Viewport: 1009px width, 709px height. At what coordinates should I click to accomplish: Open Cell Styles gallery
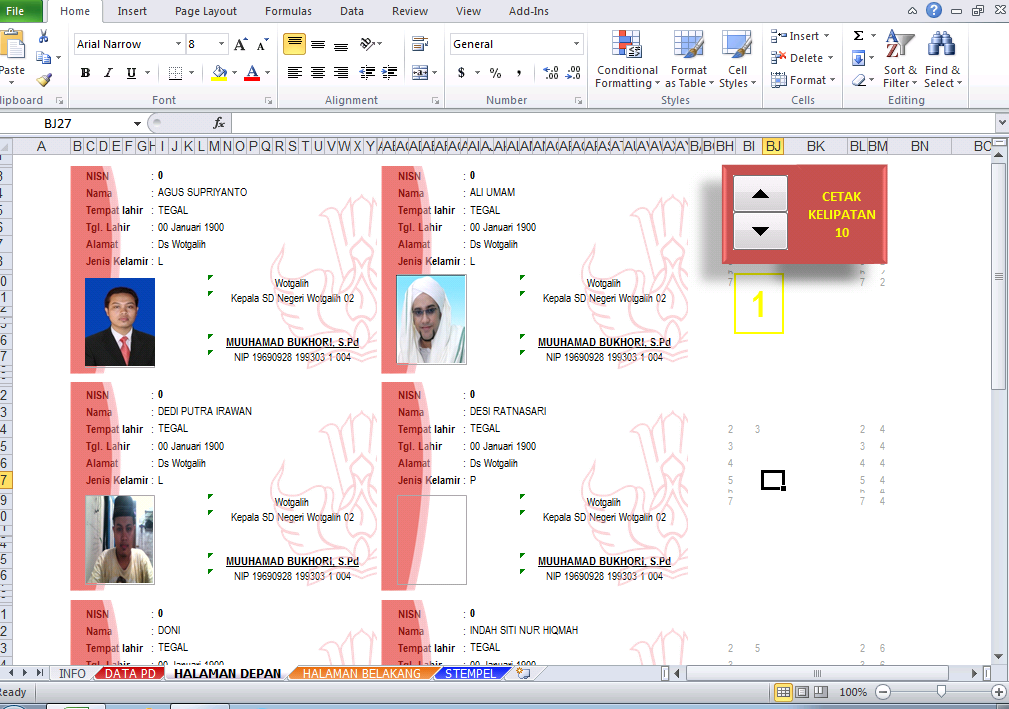point(737,59)
